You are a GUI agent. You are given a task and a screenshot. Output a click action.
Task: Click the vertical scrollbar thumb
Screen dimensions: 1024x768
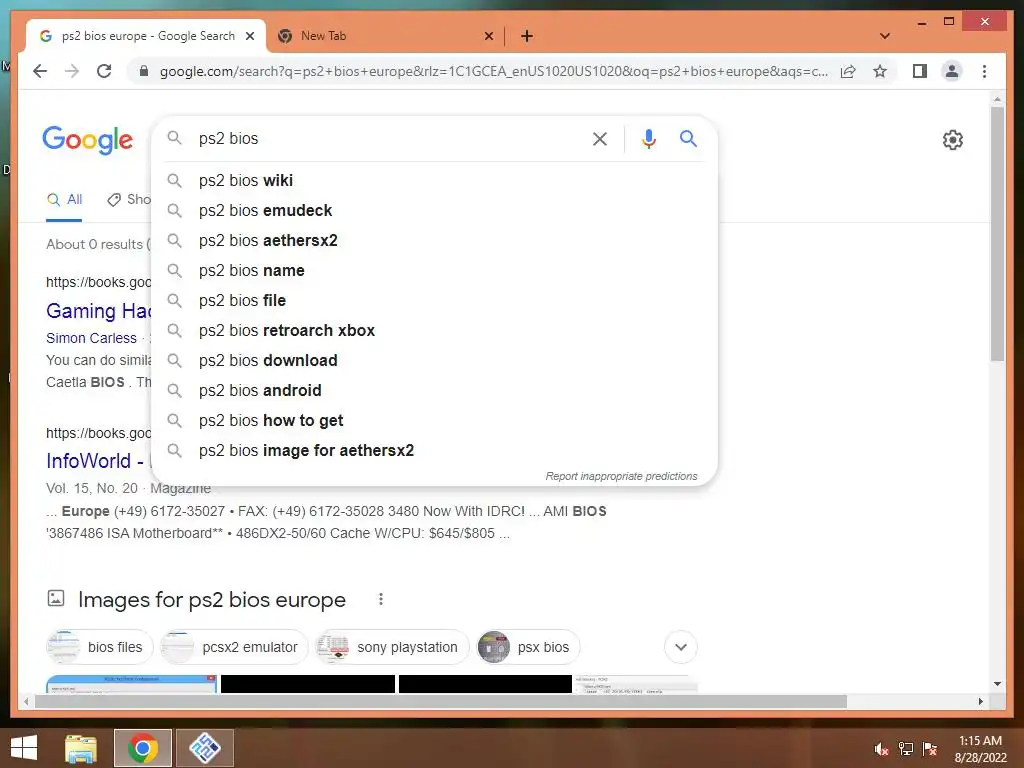[997, 233]
